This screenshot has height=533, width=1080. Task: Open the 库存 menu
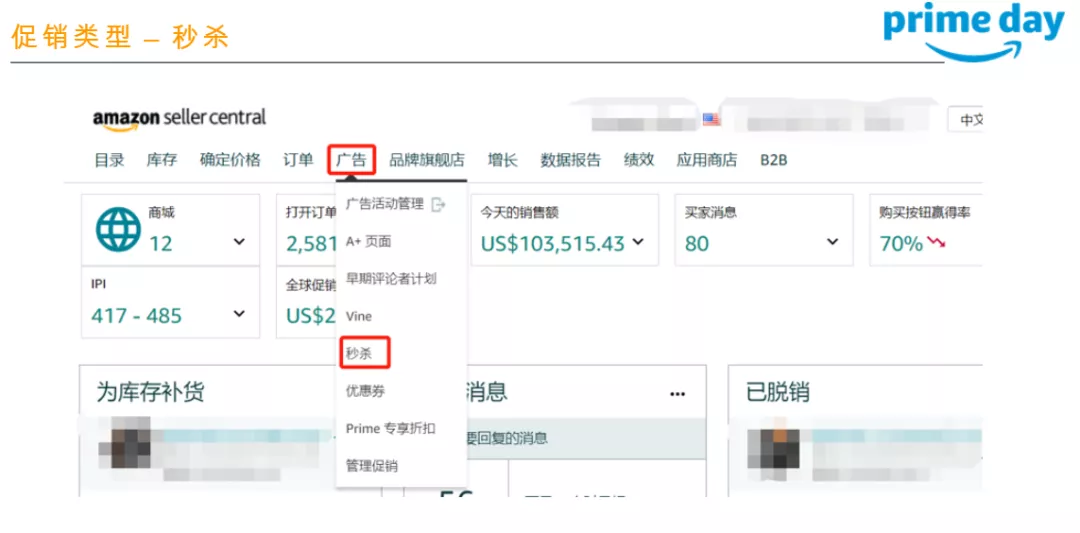pyautogui.click(x=162, y=160)
